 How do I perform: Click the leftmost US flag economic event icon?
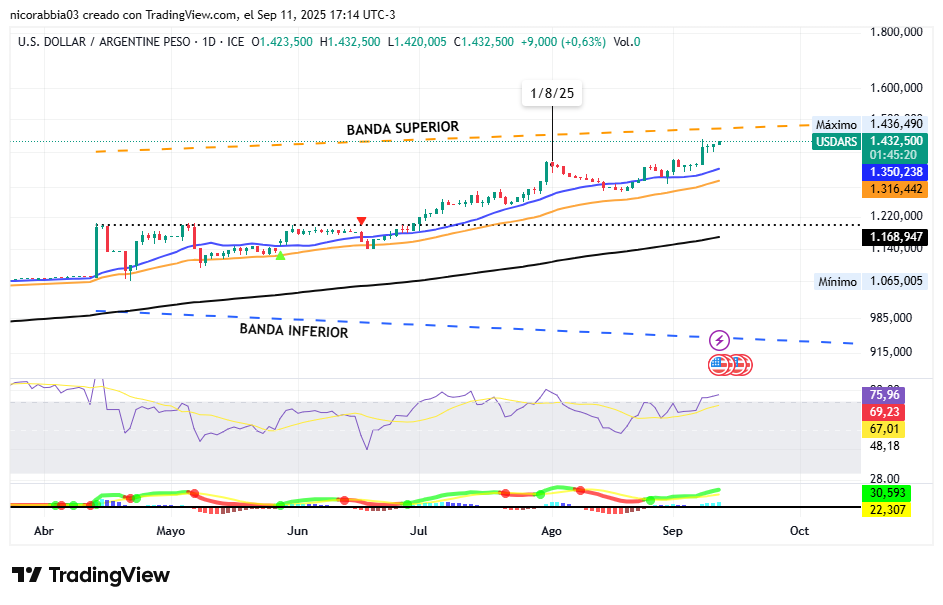pyautogui.click(x=719, y=365)
